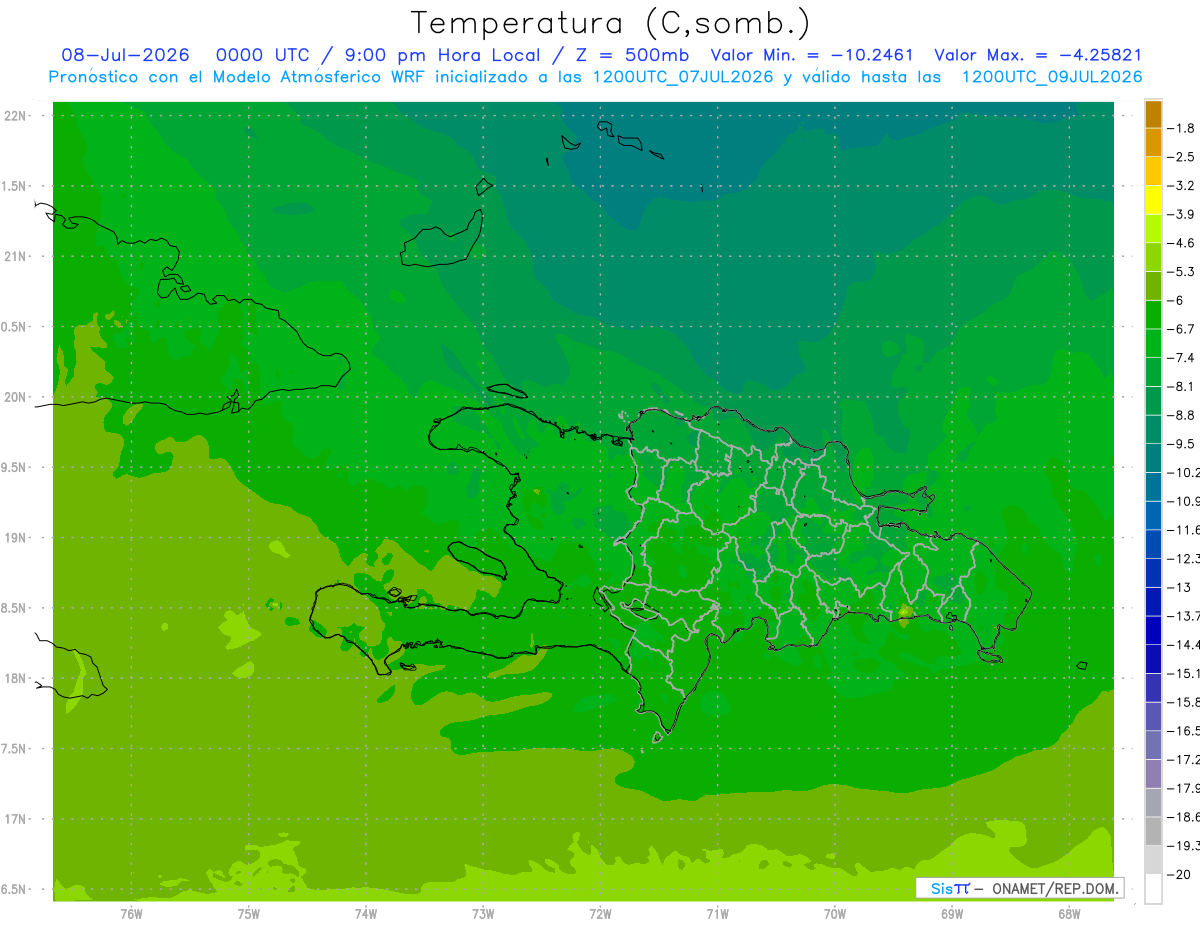The image size is (1200, 927).
Task: Click the "19N" latitude axis label
Action: (x=15, y=538)
